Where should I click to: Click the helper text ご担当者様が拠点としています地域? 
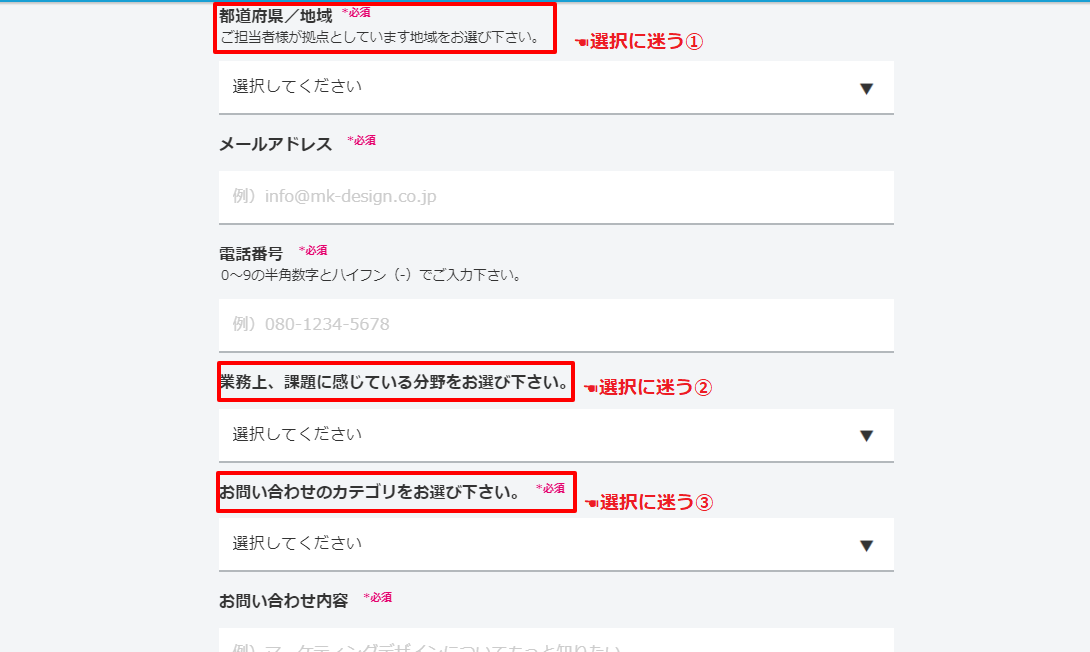coord(380,38)
